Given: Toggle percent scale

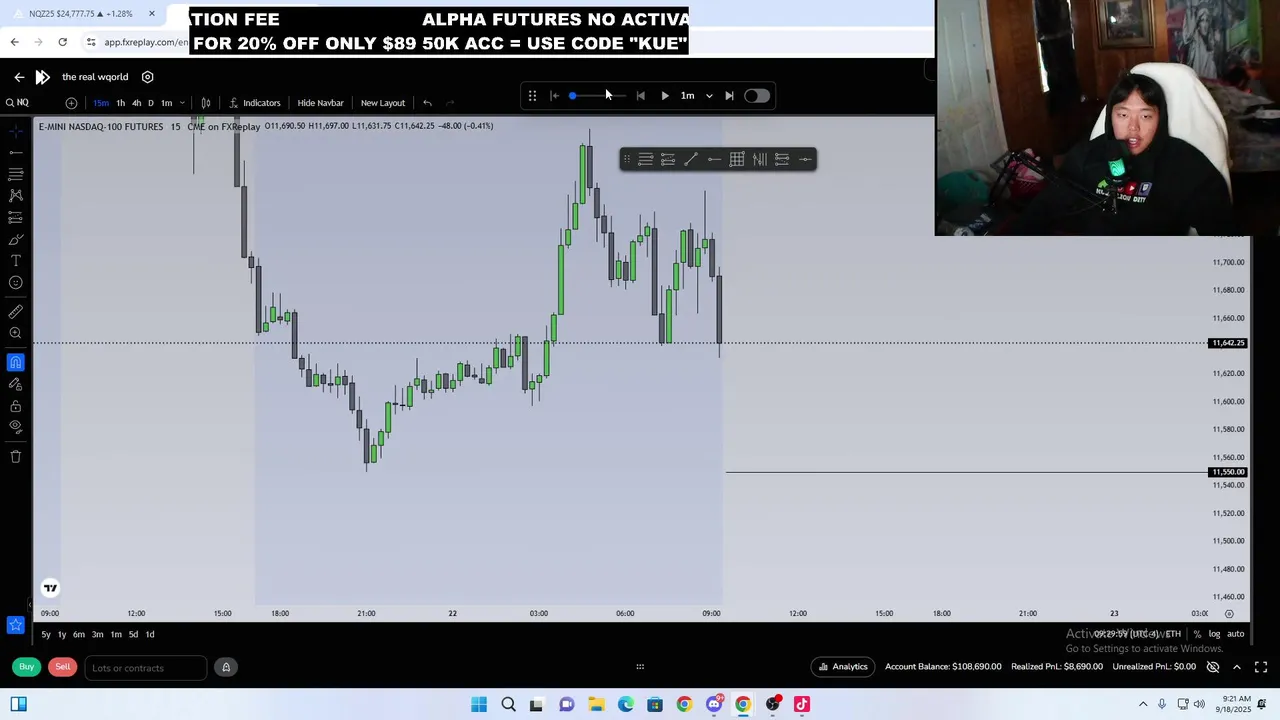Looking at the screenshot, I should (1197, 634).
